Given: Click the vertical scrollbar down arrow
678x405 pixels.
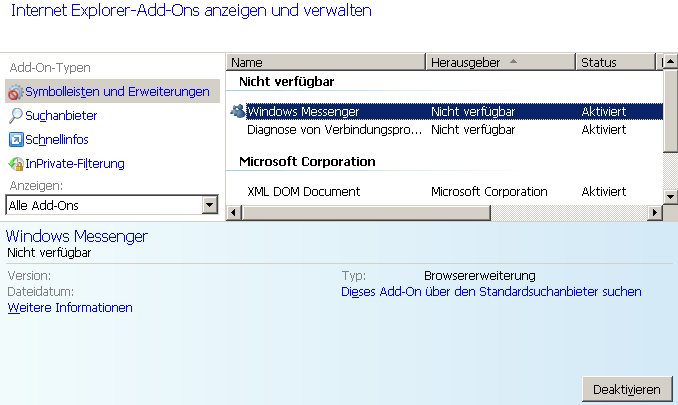Looking at the screenshot, I should pos(670,197).
